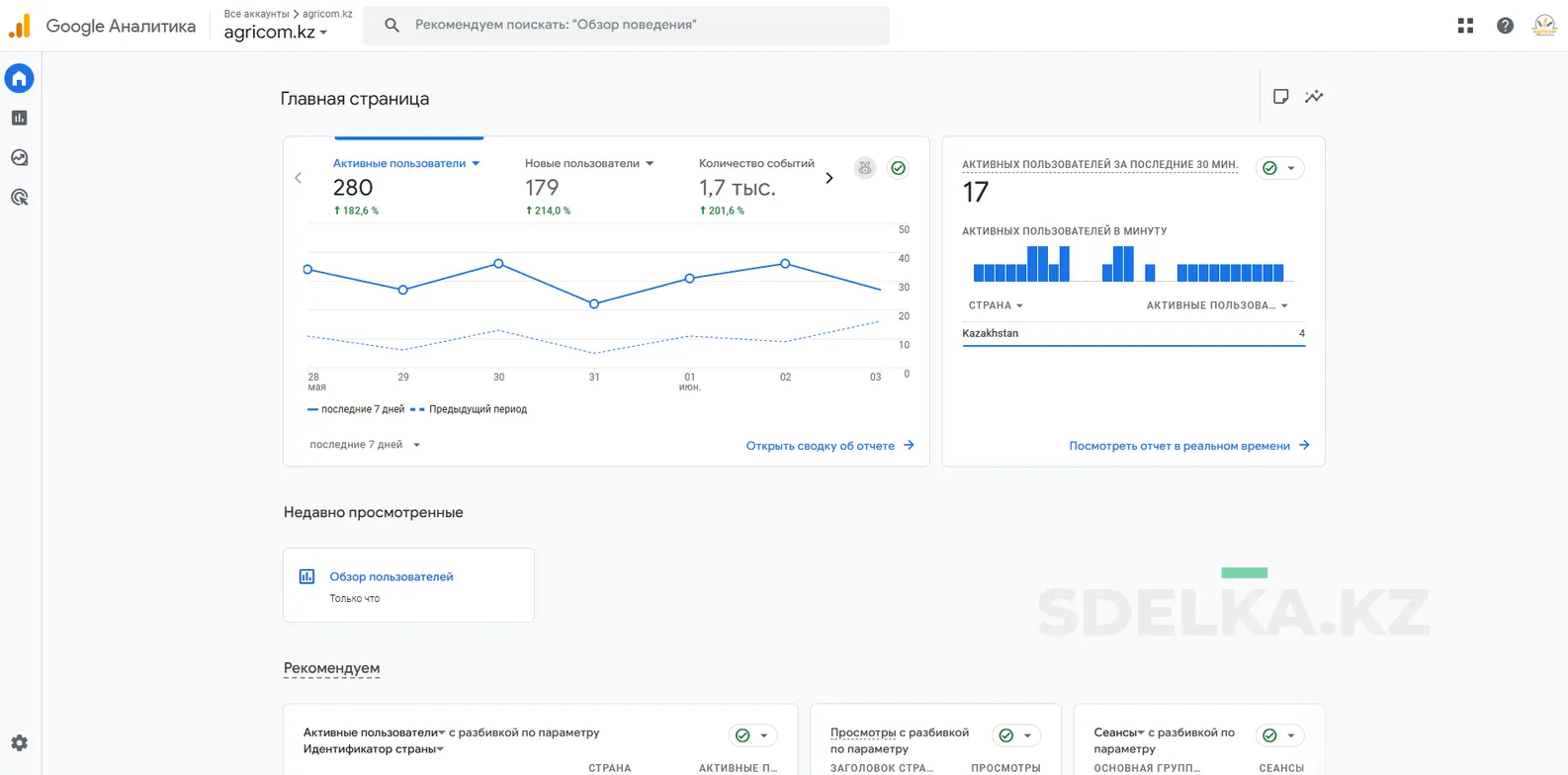The height and width of the screenshot is (775, 1568).
Task: Click the Просмотры metric label
Action: [862, 732]
